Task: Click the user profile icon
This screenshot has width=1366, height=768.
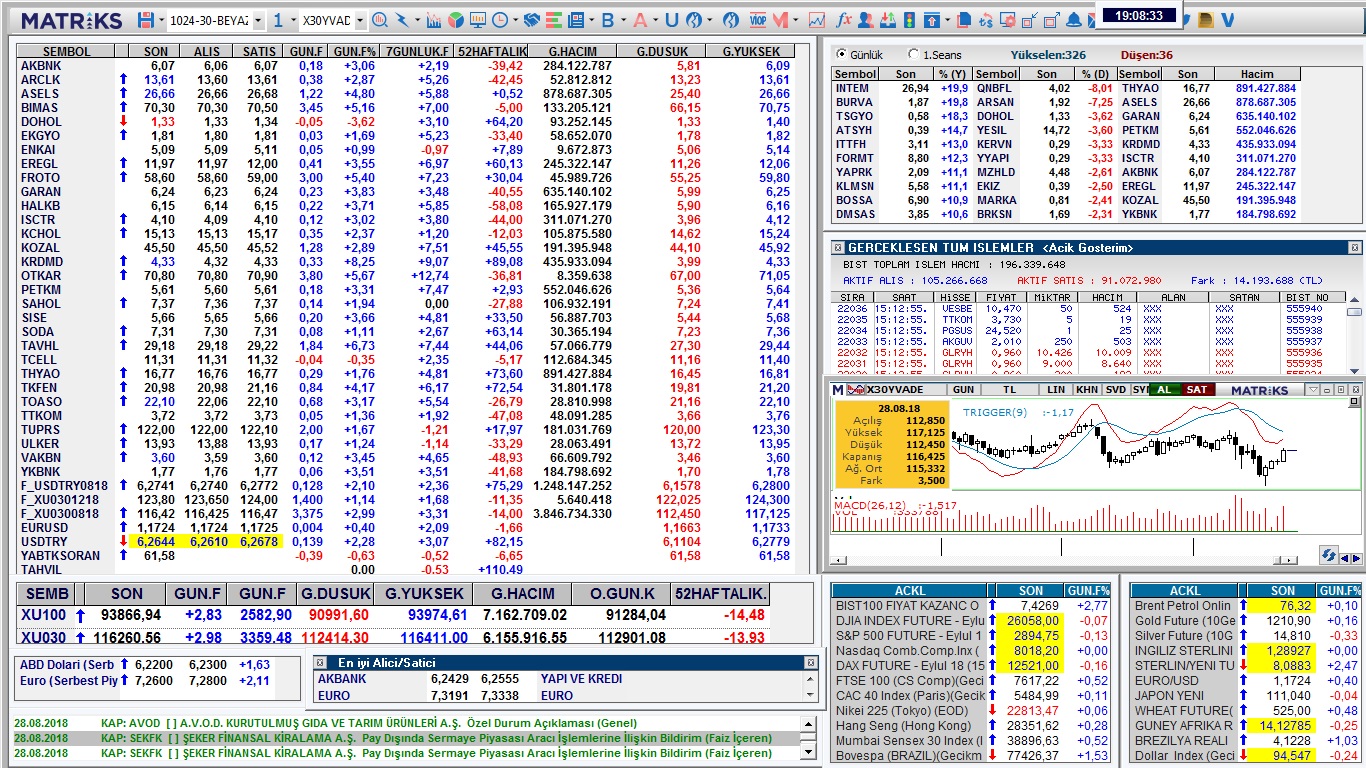Action: click(x=865, y=20)
